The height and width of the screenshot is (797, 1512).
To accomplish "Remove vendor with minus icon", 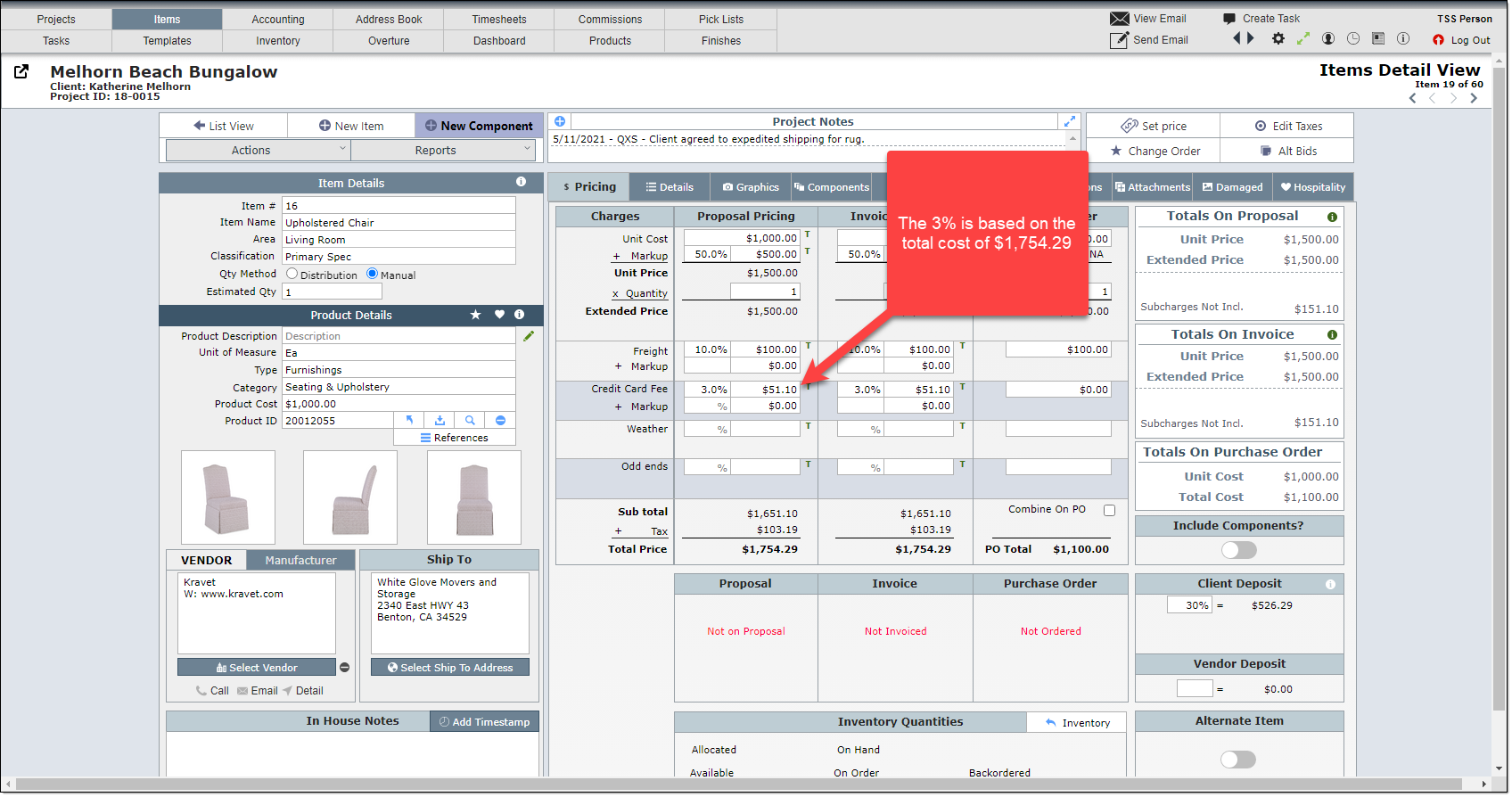I will pos(344,668).
